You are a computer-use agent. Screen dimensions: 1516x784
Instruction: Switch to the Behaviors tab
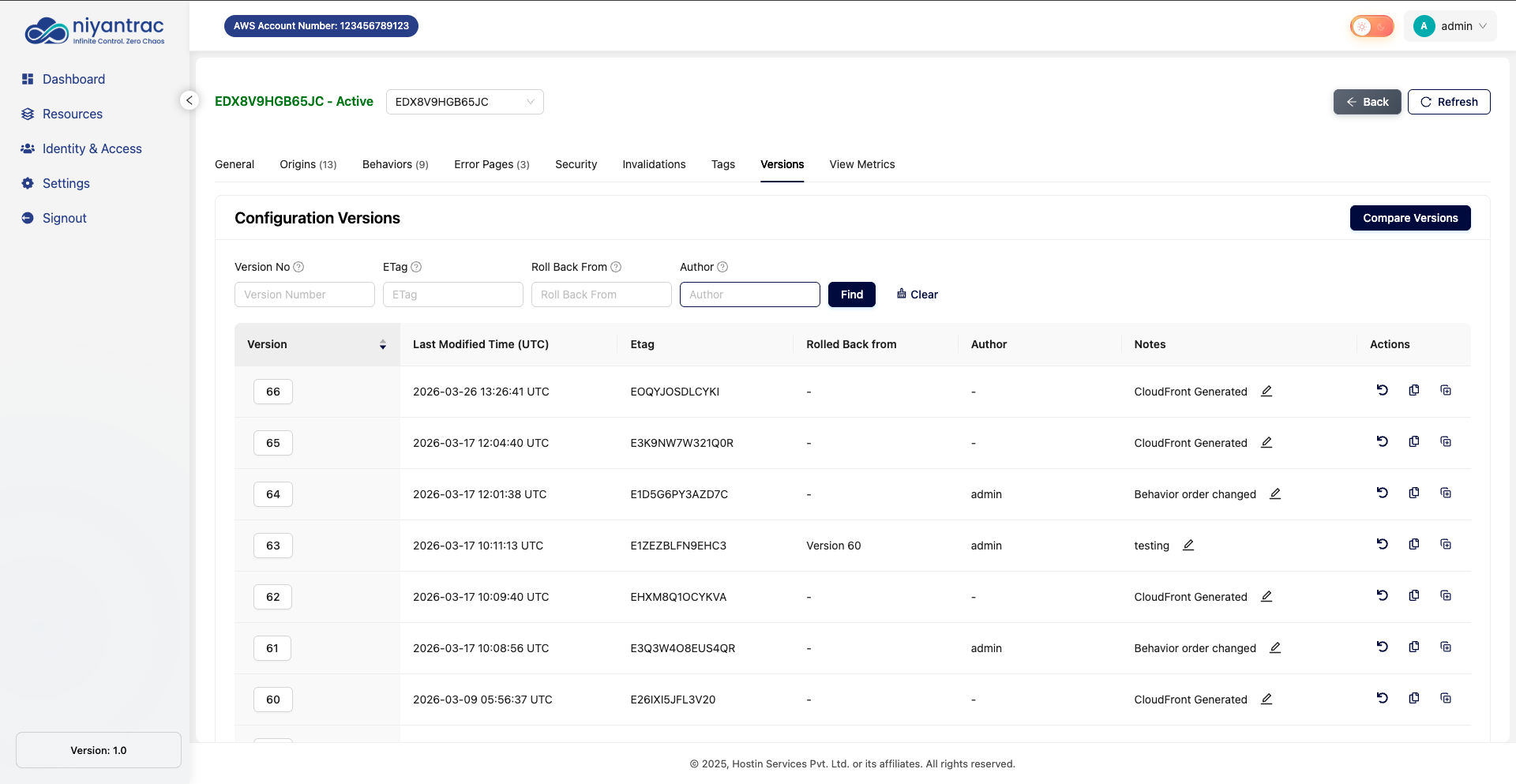[x=395, y=164]
